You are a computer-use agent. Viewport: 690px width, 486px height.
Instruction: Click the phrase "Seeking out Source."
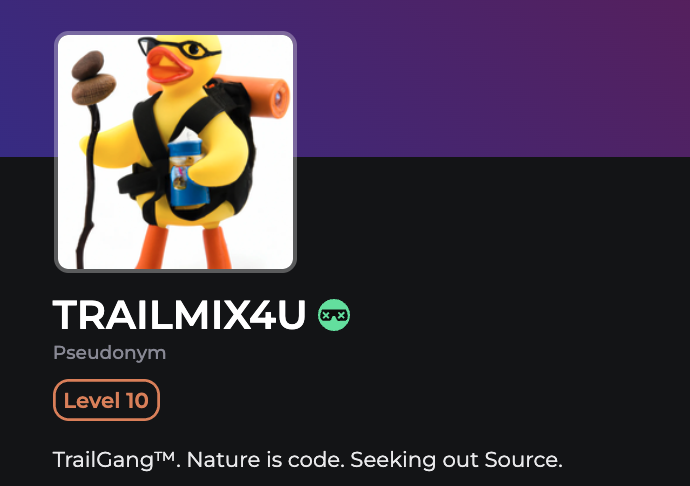pos(456,460)
